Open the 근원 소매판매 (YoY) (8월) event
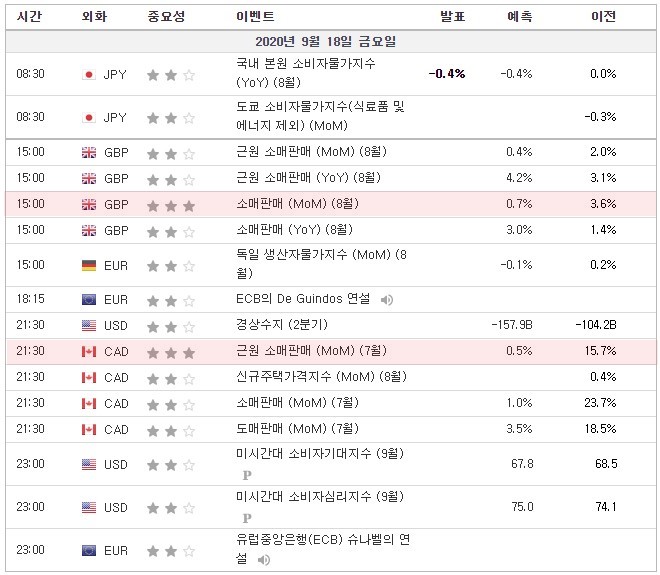Image resolution: width=660 pixels, height=575 pixels. [x=308, y=178]
